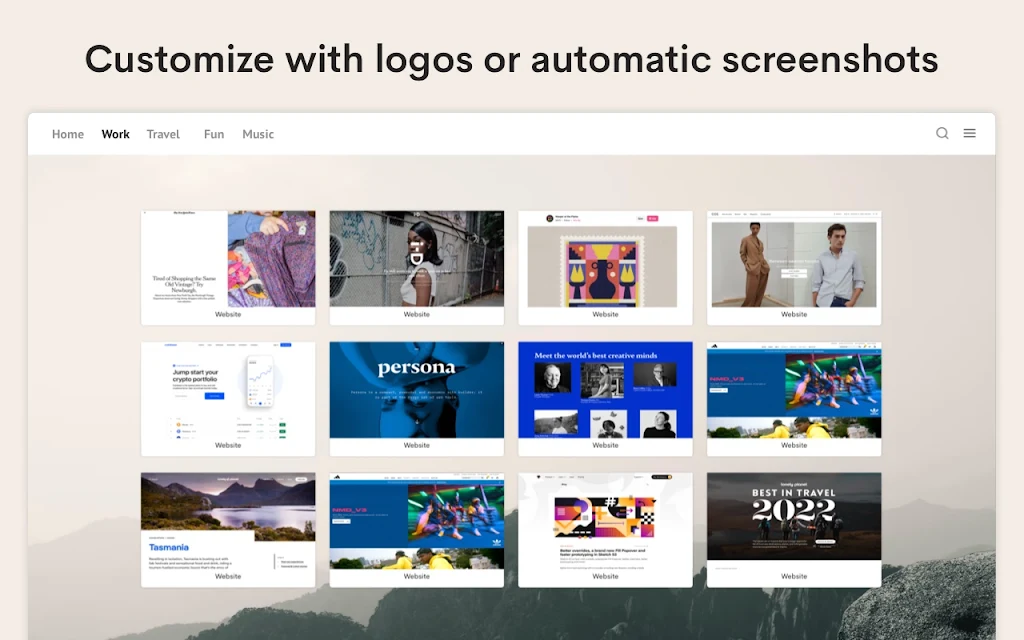Viewport: 1024px width, 640px height.
Task: Go to the Fun tab
Action: point(214,134)
